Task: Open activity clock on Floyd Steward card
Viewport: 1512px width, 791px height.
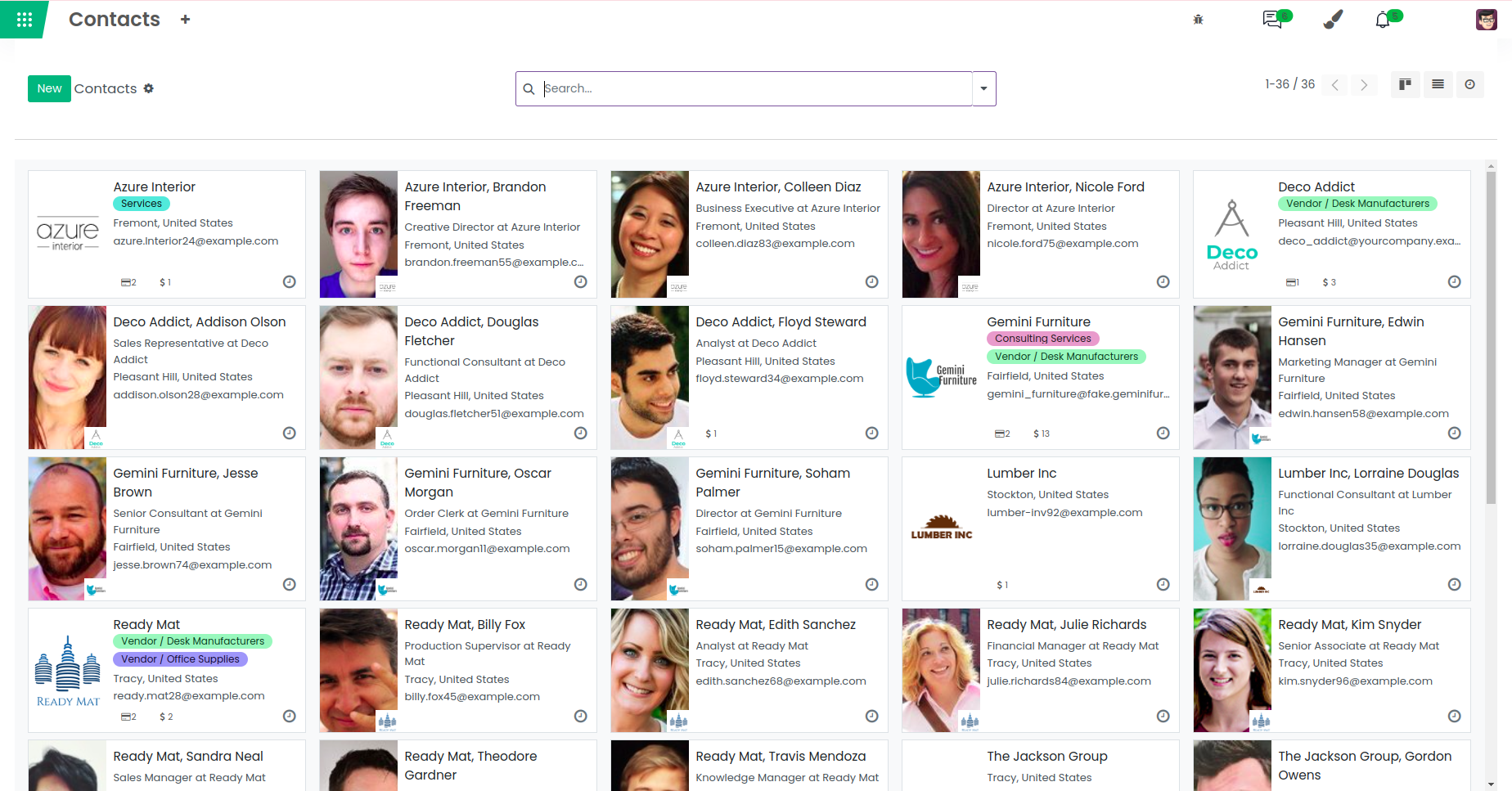Action: 872,434
